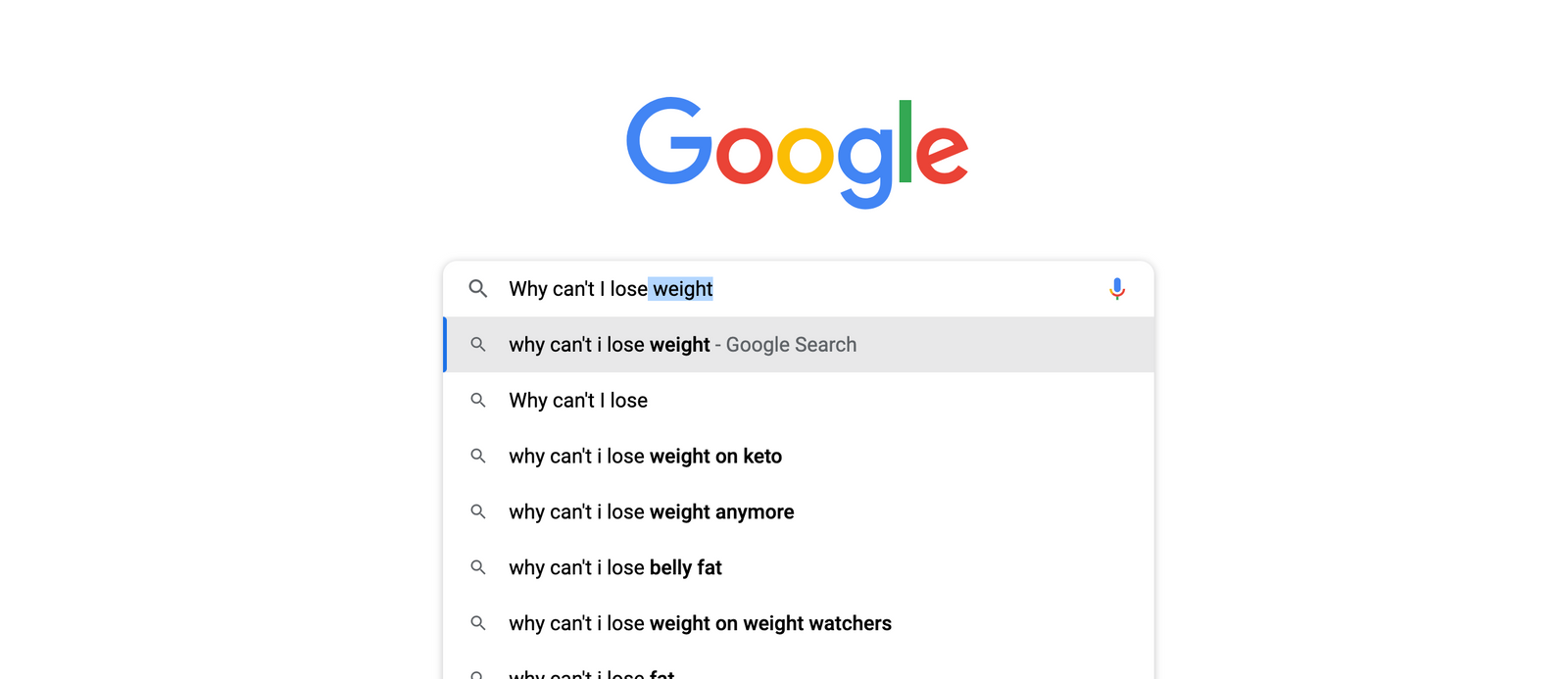This screenshot has height=679, width=1568.
Task: Click magnifier icon next to "weight on weight watchers"
Action: [478, 624]
